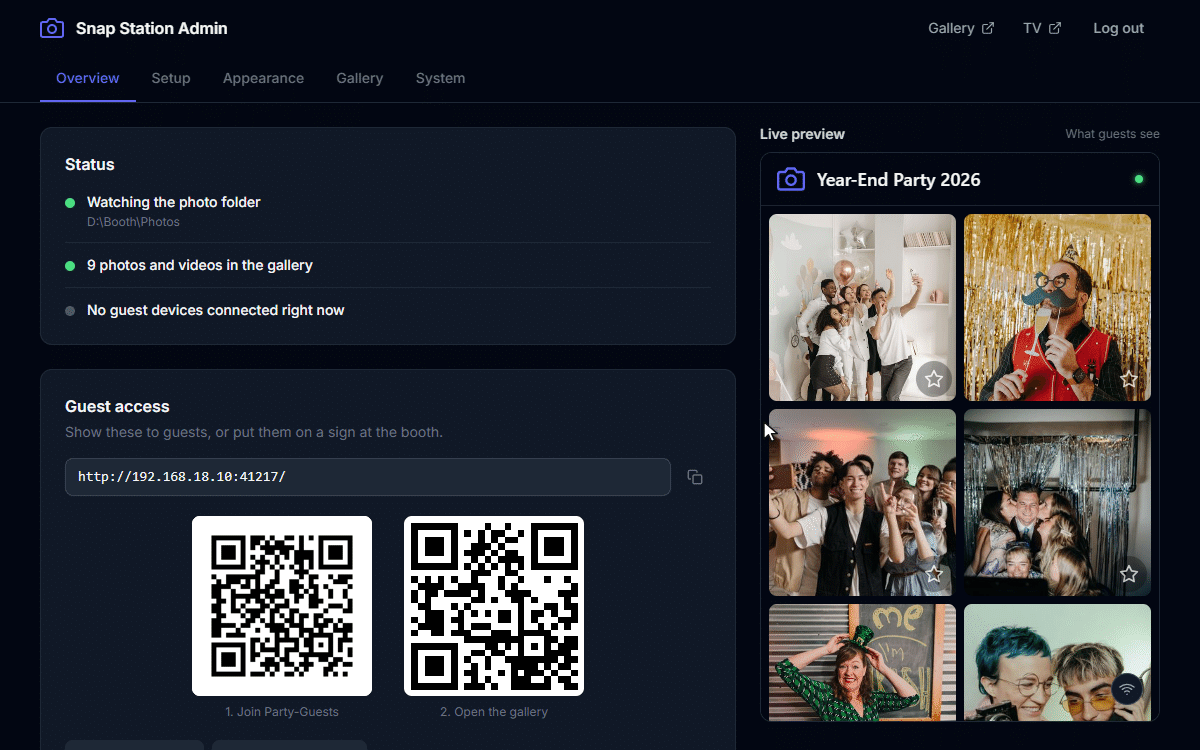Open the System tab

tap(440, 78)
